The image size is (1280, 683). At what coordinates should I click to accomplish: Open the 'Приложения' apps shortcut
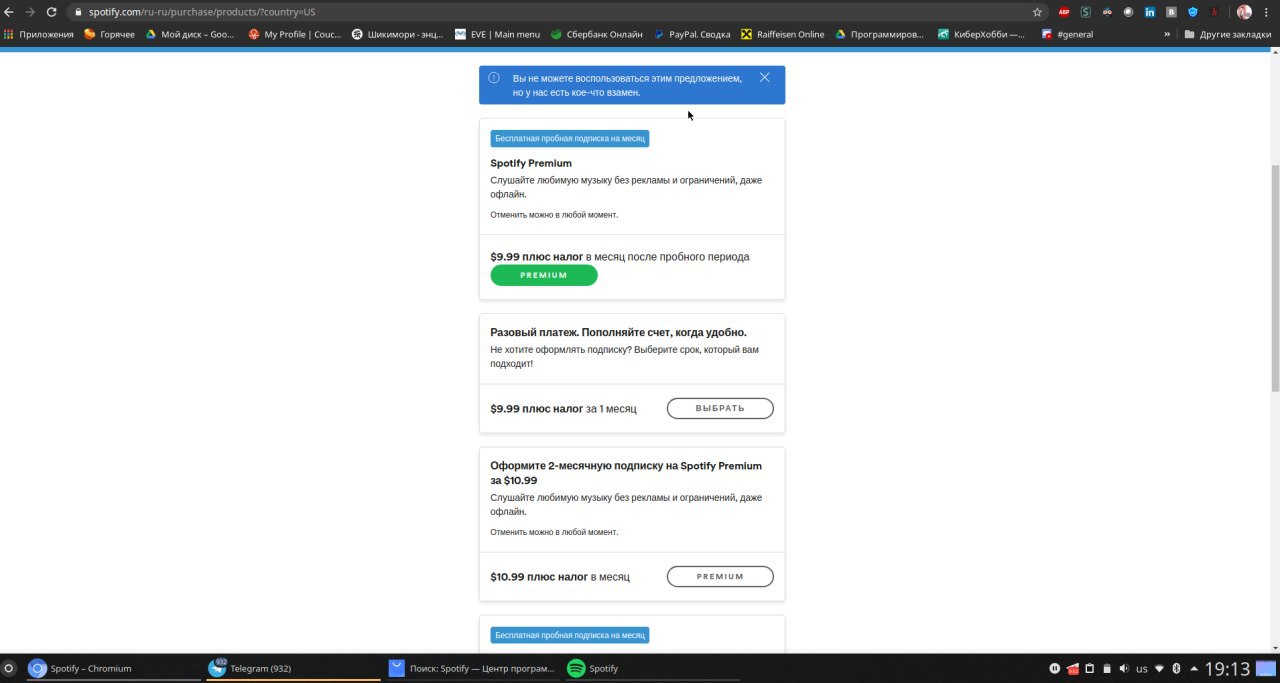pyautogui.click(x=39, y=34)
